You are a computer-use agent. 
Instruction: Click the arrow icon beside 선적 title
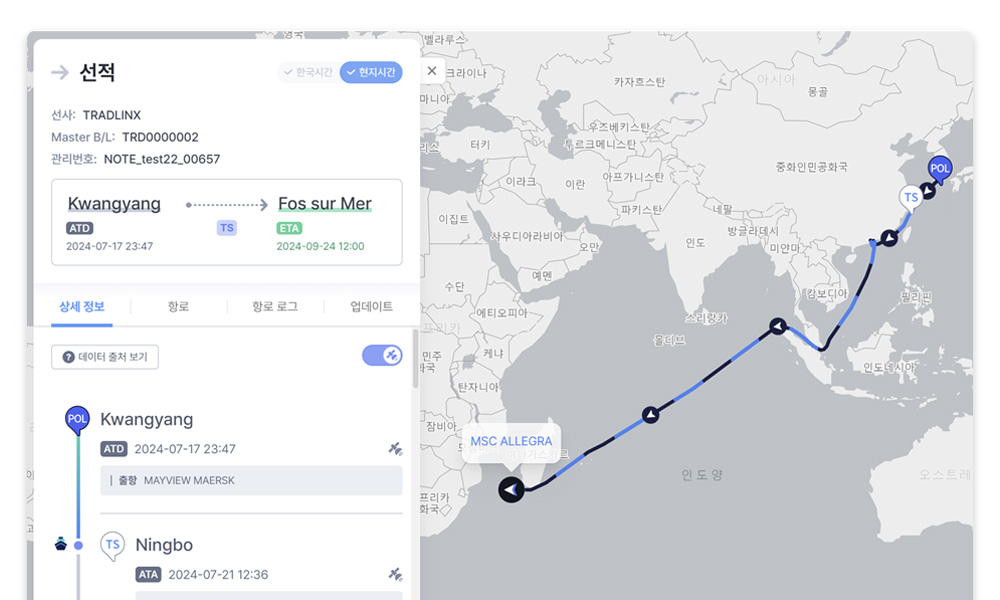pos(60,72)
